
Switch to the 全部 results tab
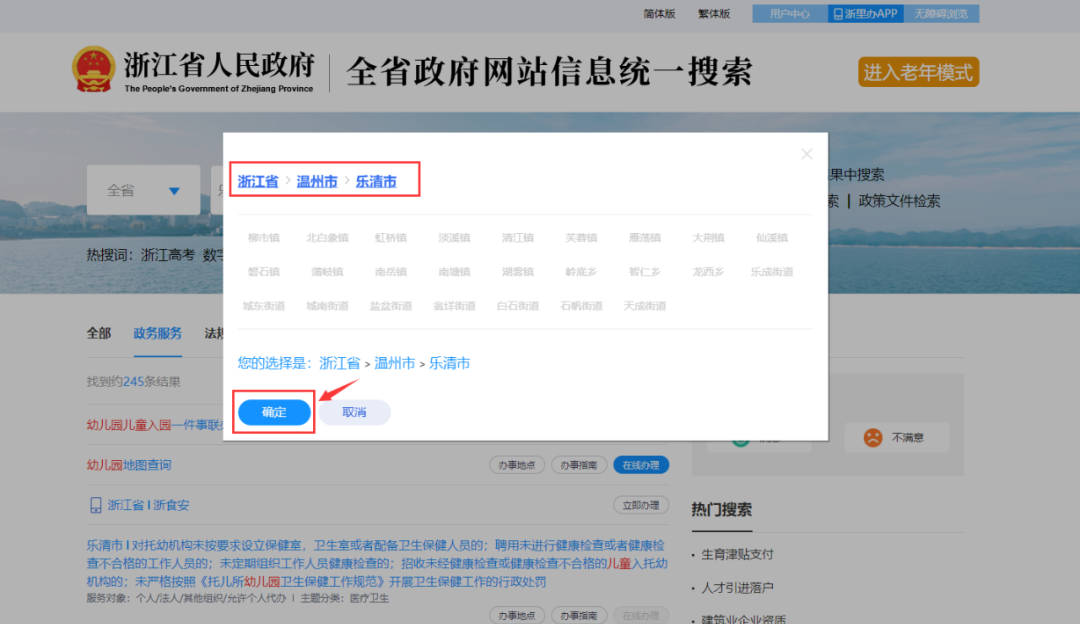coord(99,333)
